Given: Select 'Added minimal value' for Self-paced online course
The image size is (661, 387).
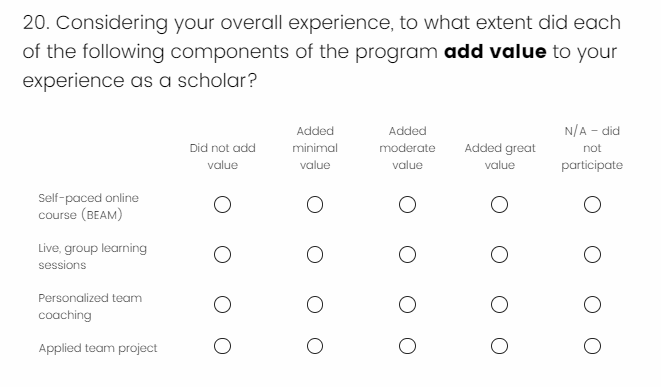Looking at the screenshot, I should (x=315, y=204).
